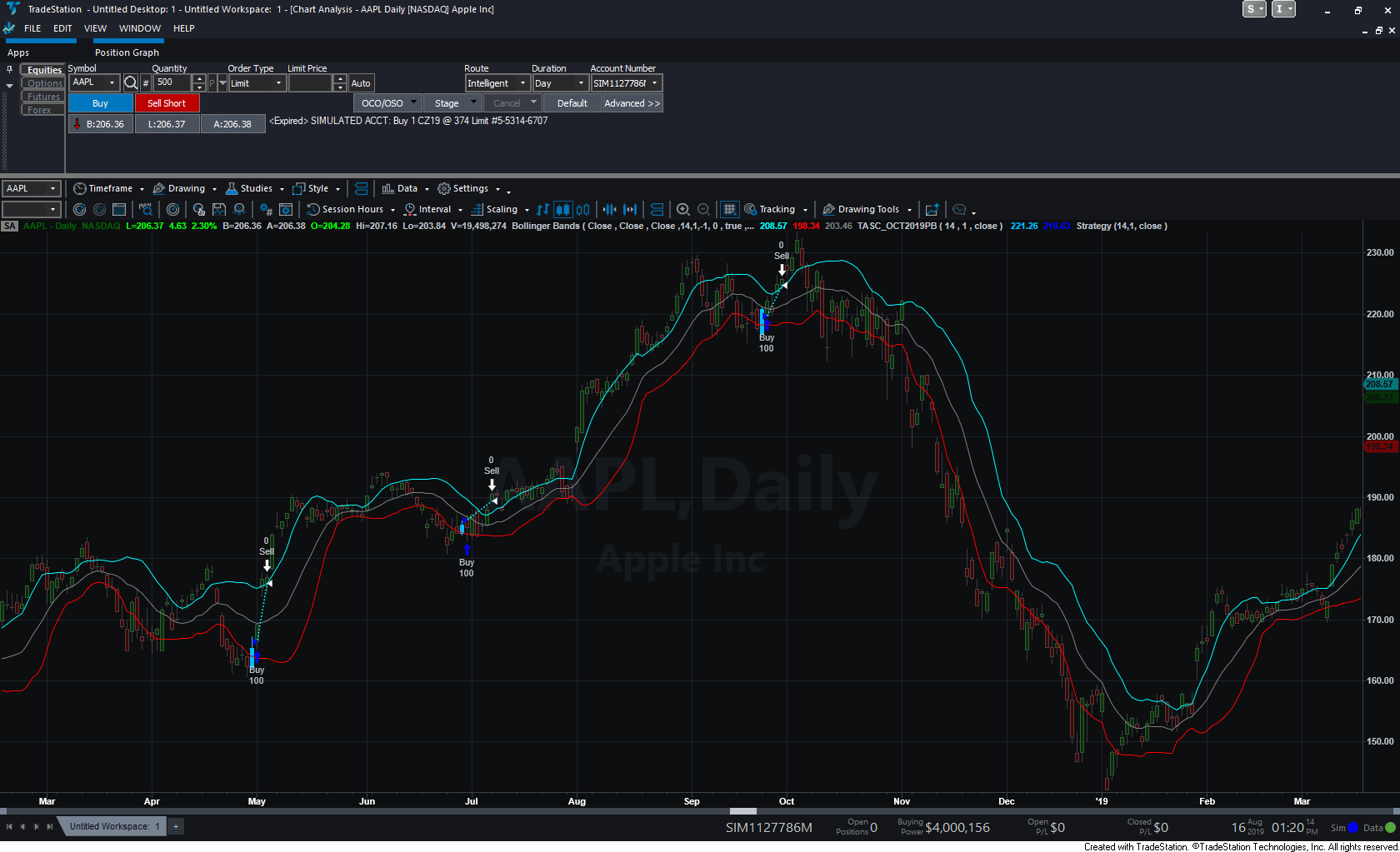Image resolution: width=1400 pixels, height=852 pixels.
Task: Click the Advanced >> button
Action: (632, 103)
